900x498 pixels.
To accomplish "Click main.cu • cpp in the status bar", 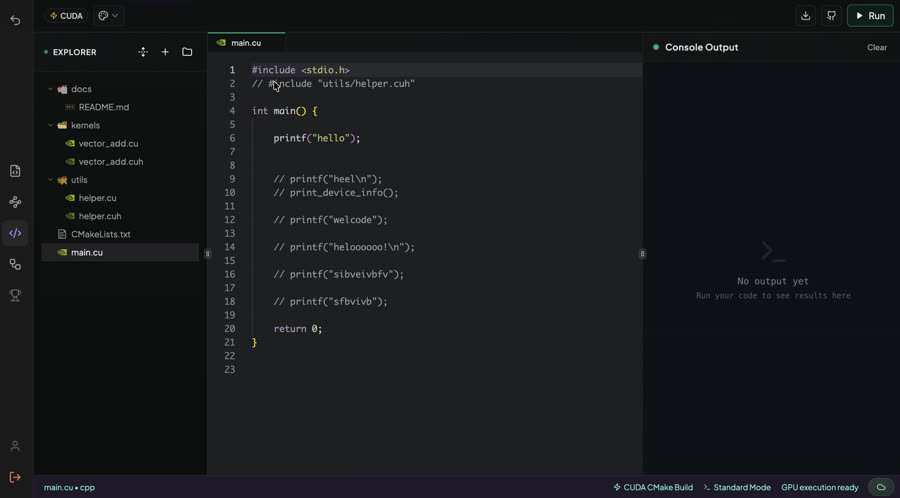I will (69, 488).
